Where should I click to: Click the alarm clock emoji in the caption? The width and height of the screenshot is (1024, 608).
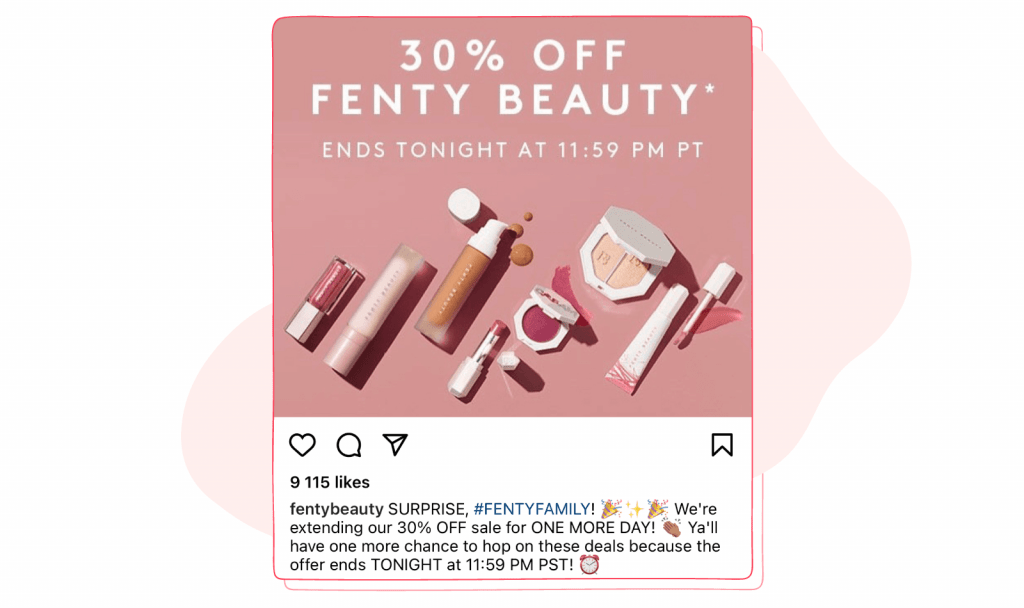(x=589, y=564)
